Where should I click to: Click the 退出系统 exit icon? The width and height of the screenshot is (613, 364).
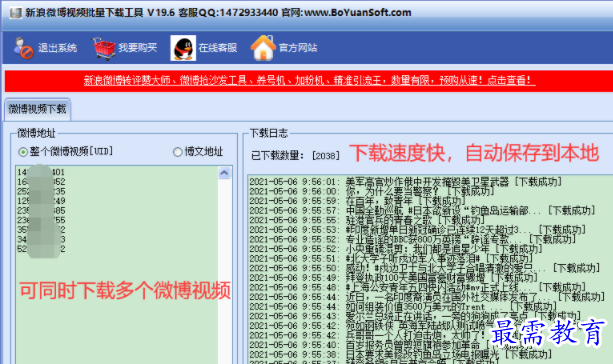[x=23, y=48]
